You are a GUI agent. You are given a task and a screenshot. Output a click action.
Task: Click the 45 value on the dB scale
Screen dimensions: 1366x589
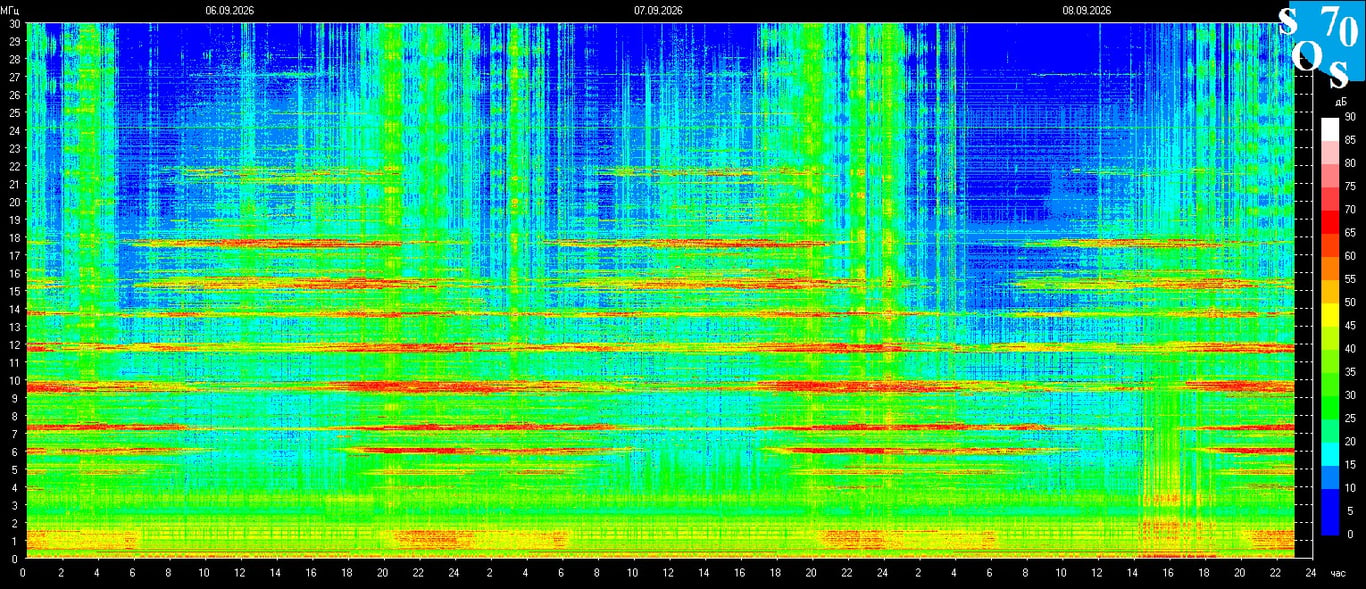1349,325
